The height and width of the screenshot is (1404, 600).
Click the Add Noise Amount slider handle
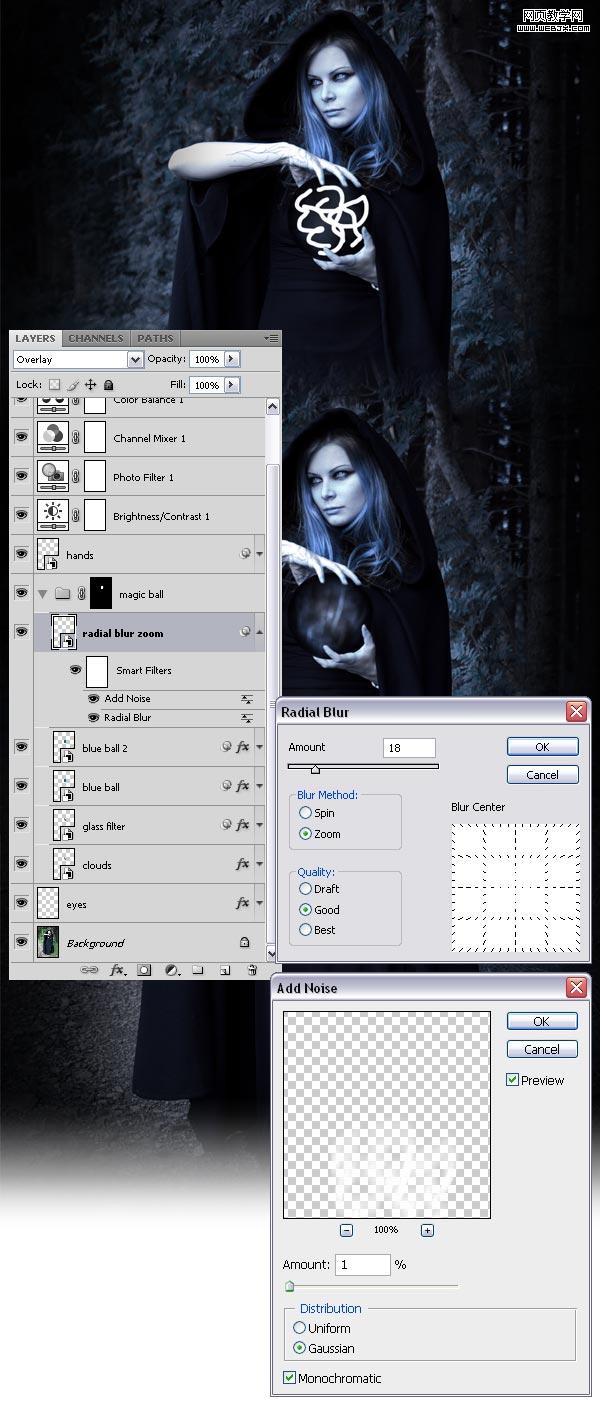(x=290, y=1286)
